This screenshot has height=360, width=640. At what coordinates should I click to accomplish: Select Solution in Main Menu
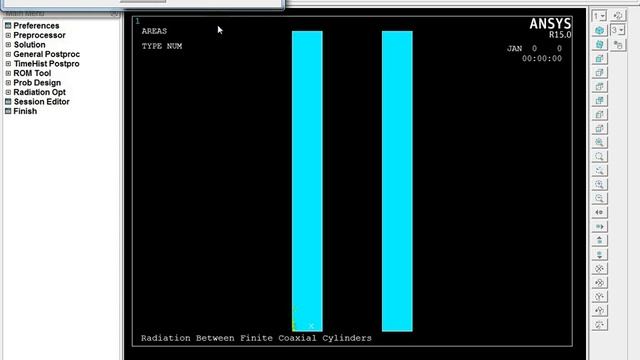point(29,44)
